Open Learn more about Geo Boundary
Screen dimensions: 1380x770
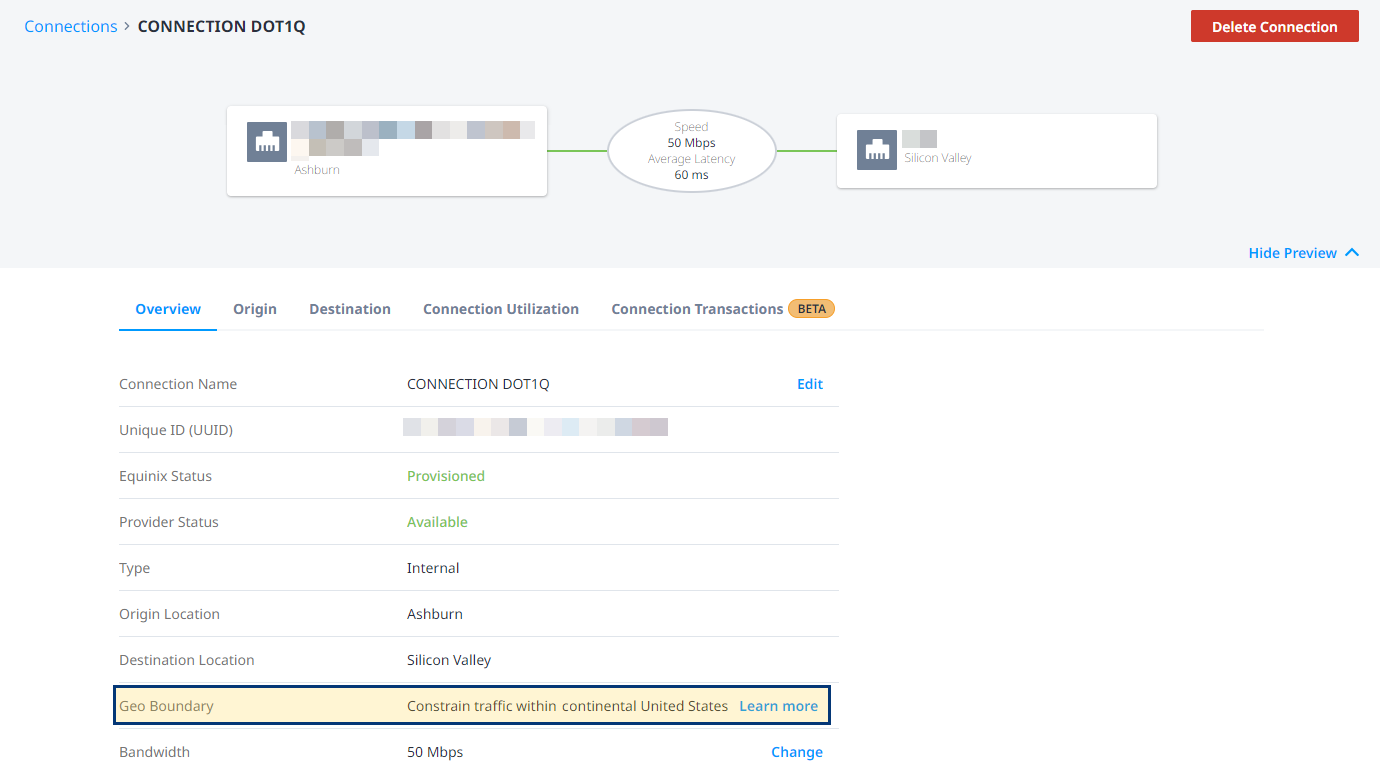pos(778,706)
